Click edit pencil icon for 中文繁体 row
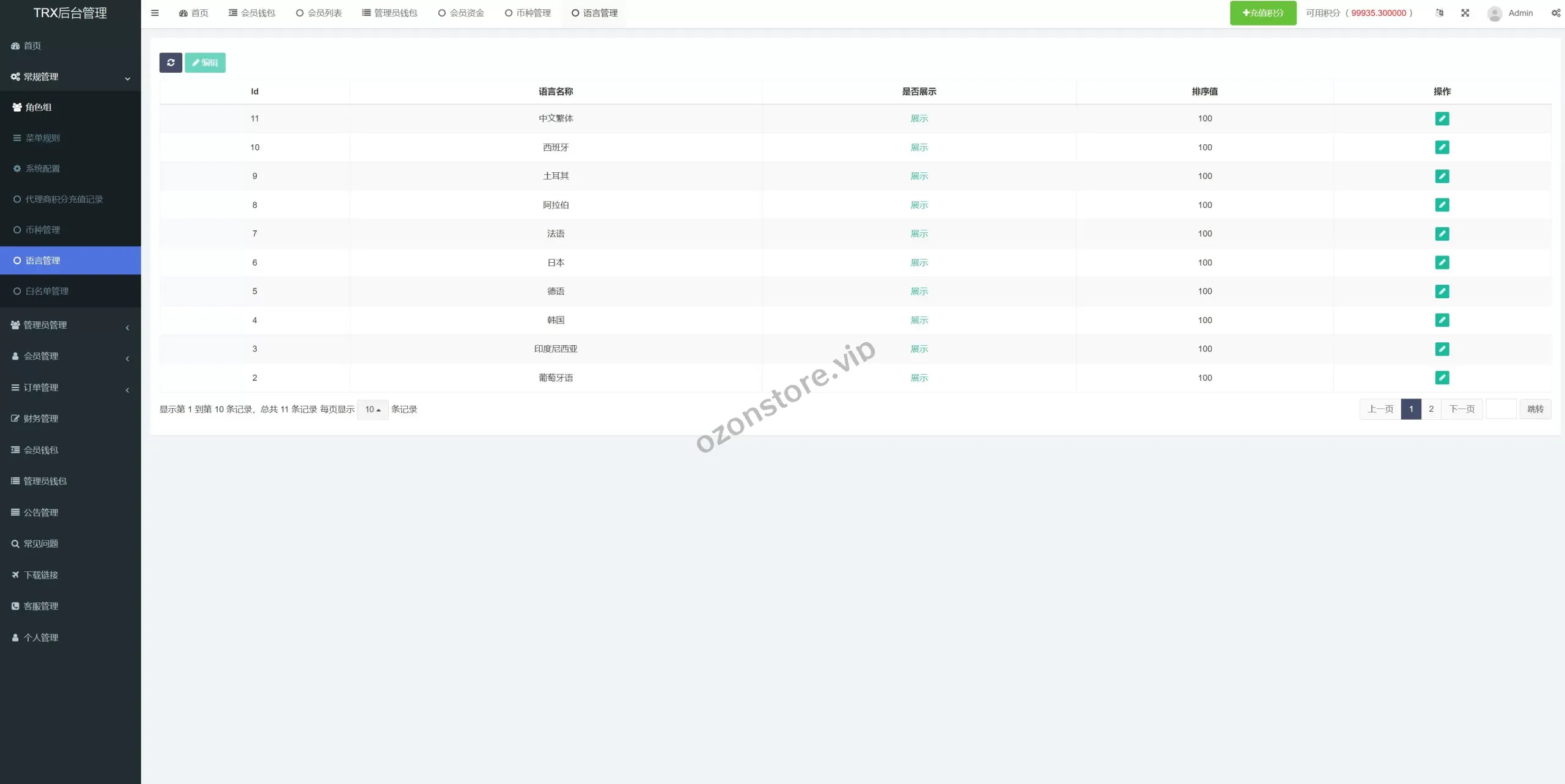This screenshot has height=784, width=1565. coord(1442,119)
